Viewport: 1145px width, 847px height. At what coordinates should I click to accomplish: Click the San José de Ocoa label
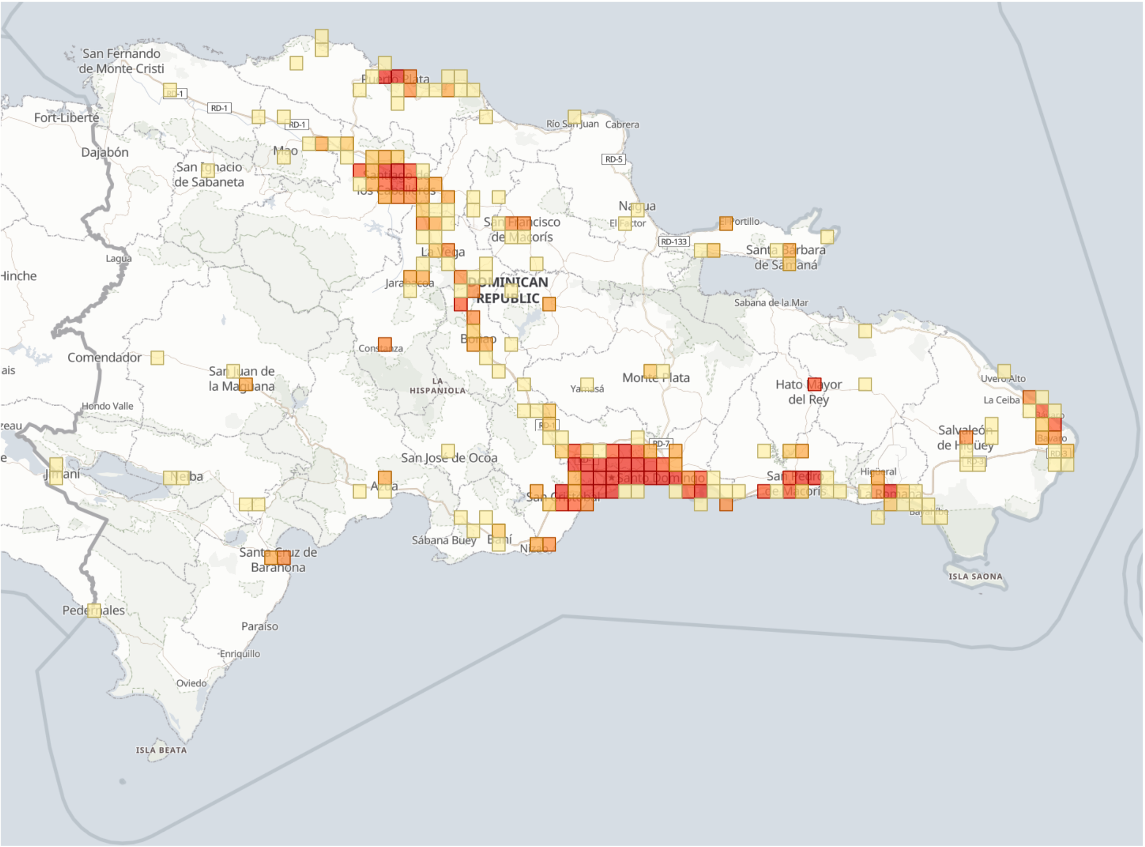(x=449, y=458)
